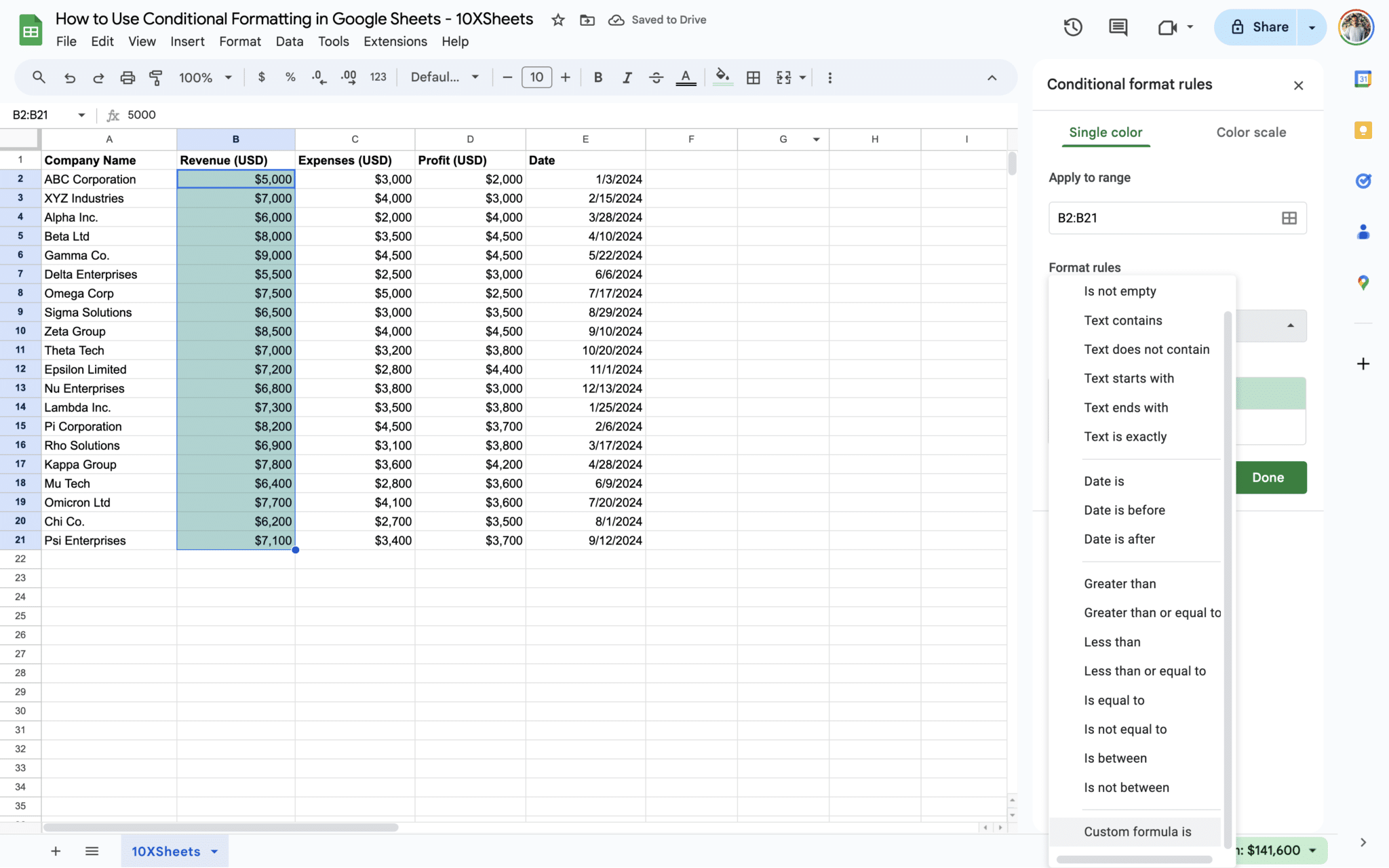Open the zoom 100% dropdown
Screen dimensions: 1389x868
[x=205, y=77]
